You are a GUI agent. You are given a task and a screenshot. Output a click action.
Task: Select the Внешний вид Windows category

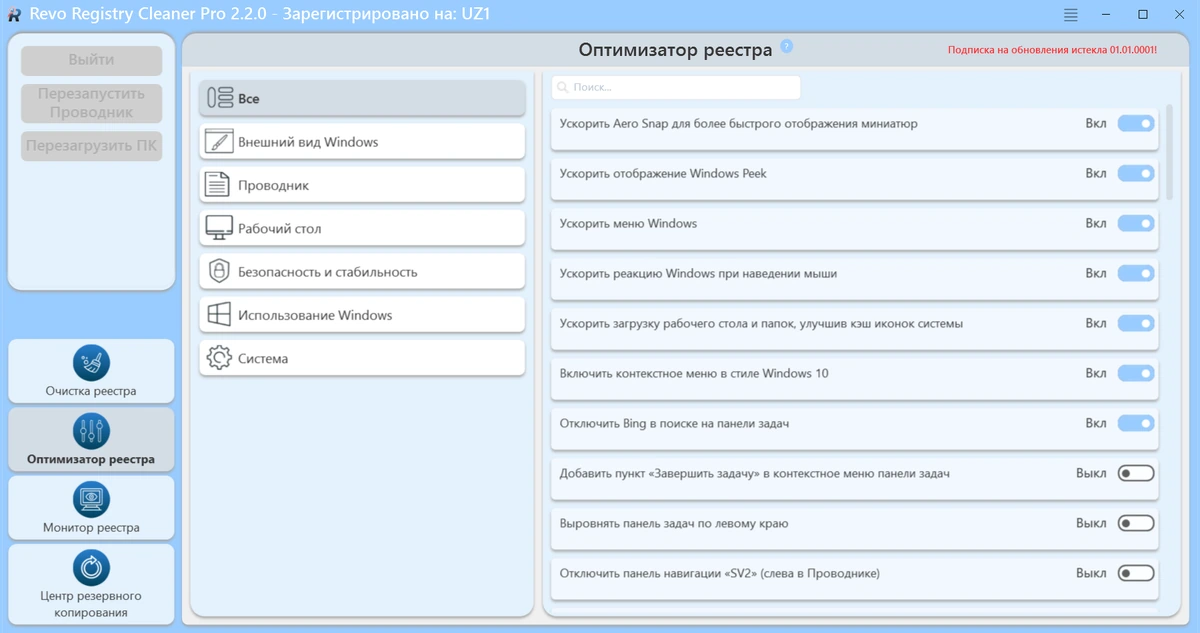[362, 141]
